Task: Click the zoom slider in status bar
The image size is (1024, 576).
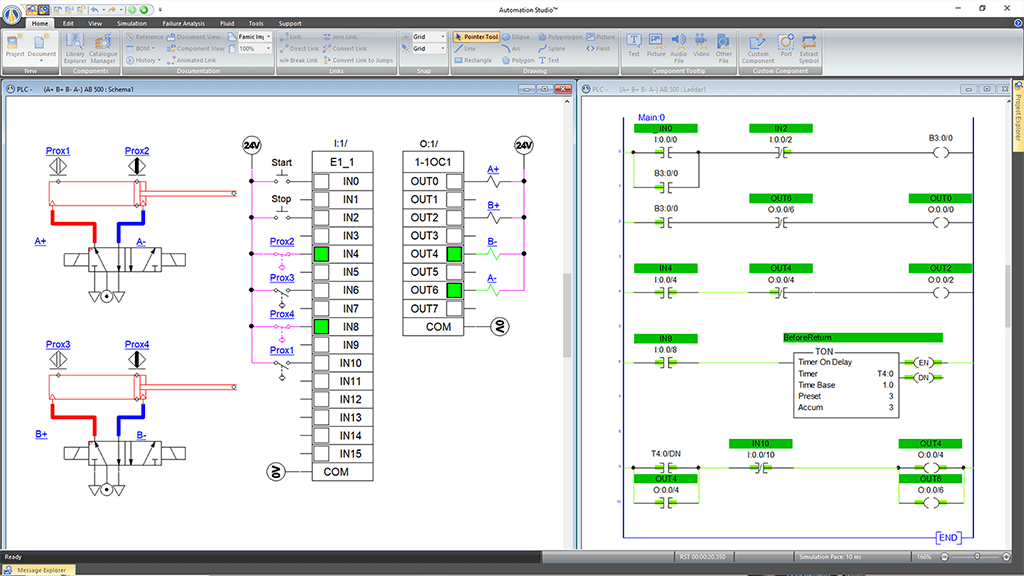Action: pos(977,557)
